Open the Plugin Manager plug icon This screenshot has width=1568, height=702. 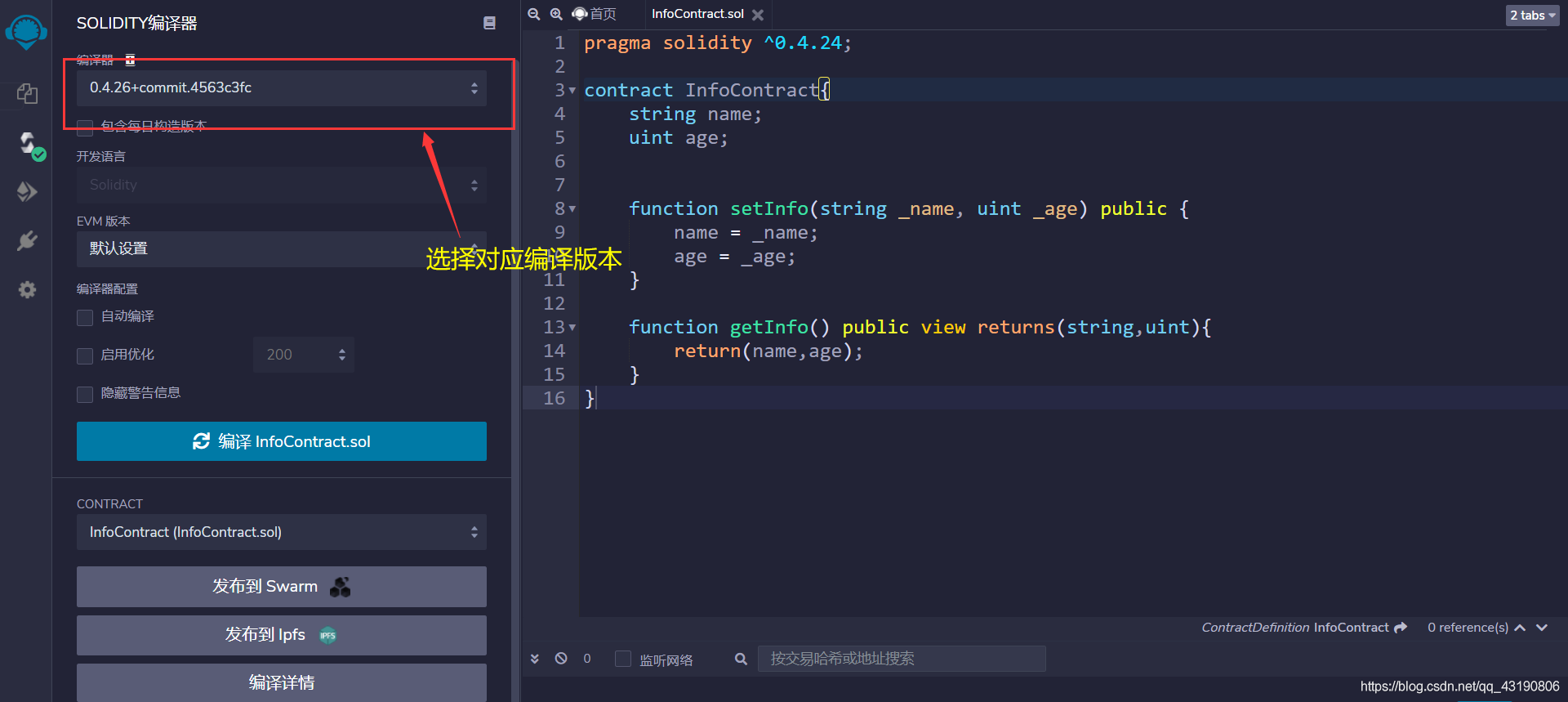[27, 241]
